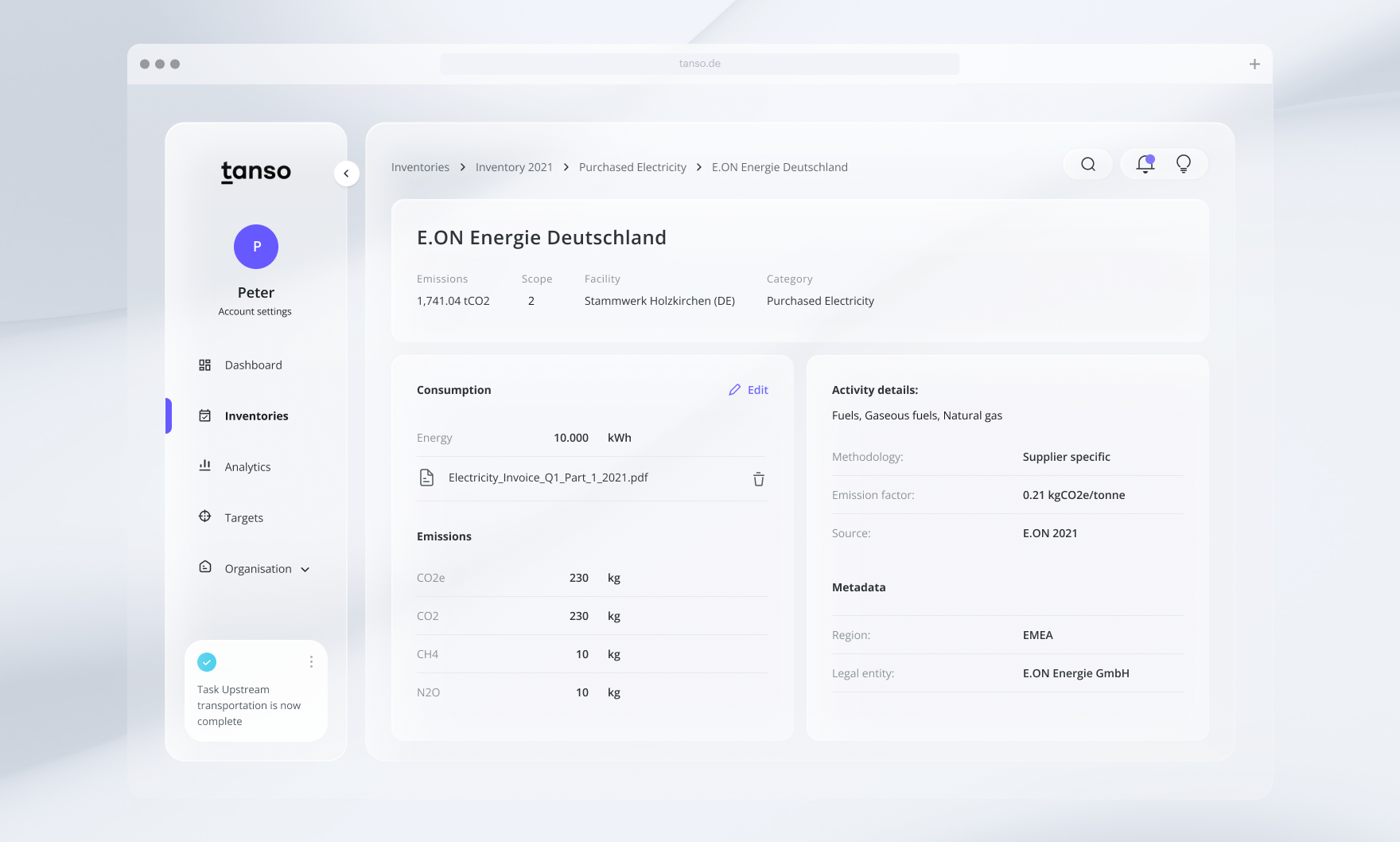The width and height of the screenshot is (1400, 842).
Task: Click the Energy 10.000 value
Action: 571,438
